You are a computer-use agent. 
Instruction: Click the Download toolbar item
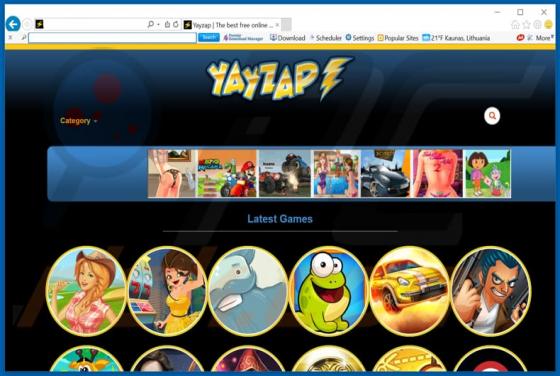288,37
